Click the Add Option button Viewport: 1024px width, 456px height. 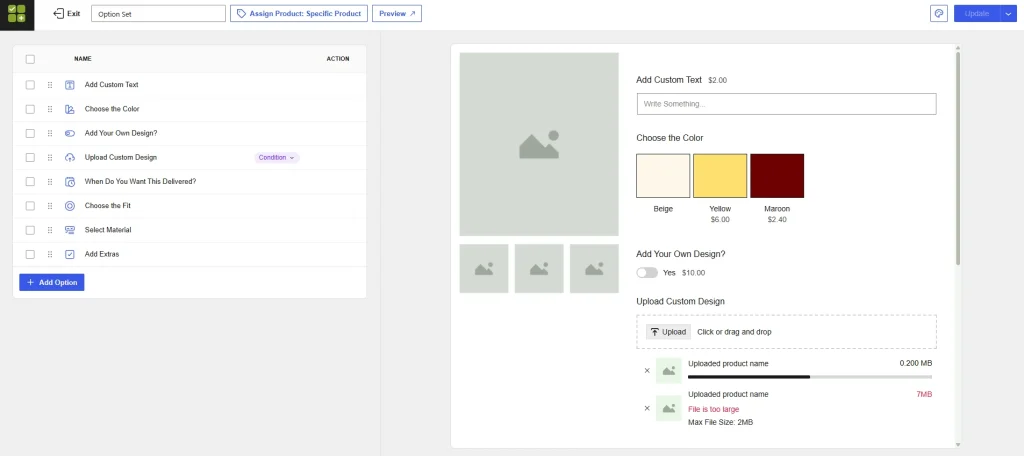tap(52, 282)
